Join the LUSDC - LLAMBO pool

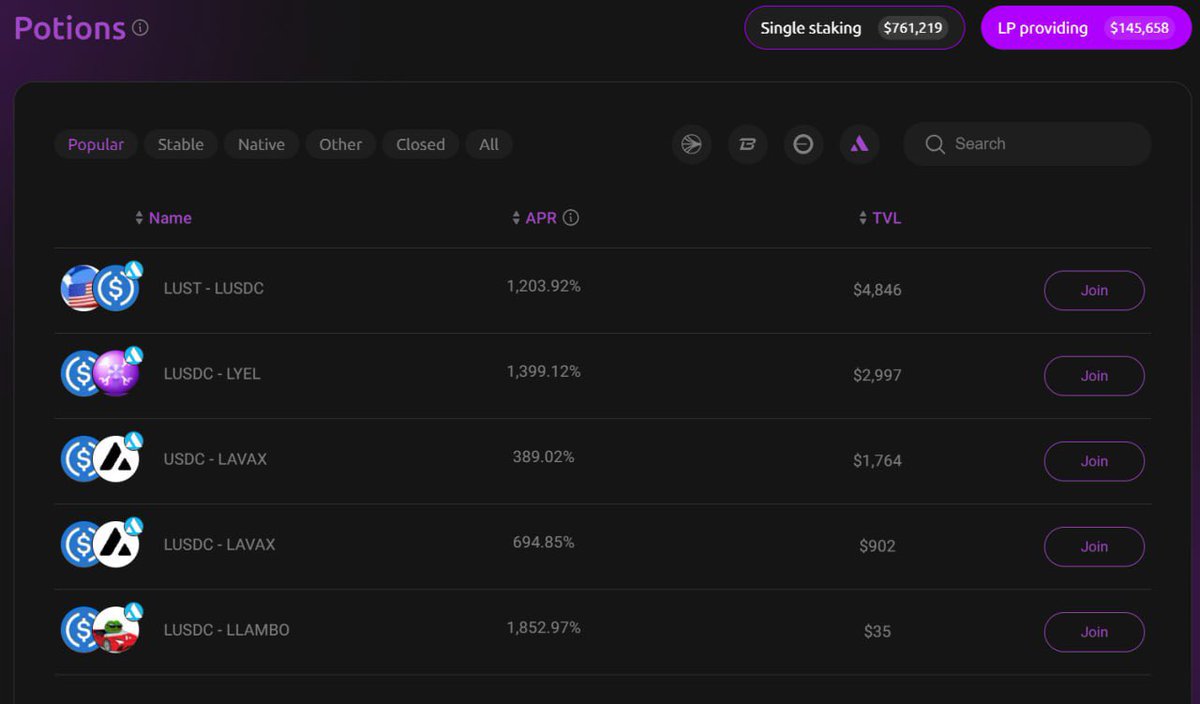tap(1094, 632)
